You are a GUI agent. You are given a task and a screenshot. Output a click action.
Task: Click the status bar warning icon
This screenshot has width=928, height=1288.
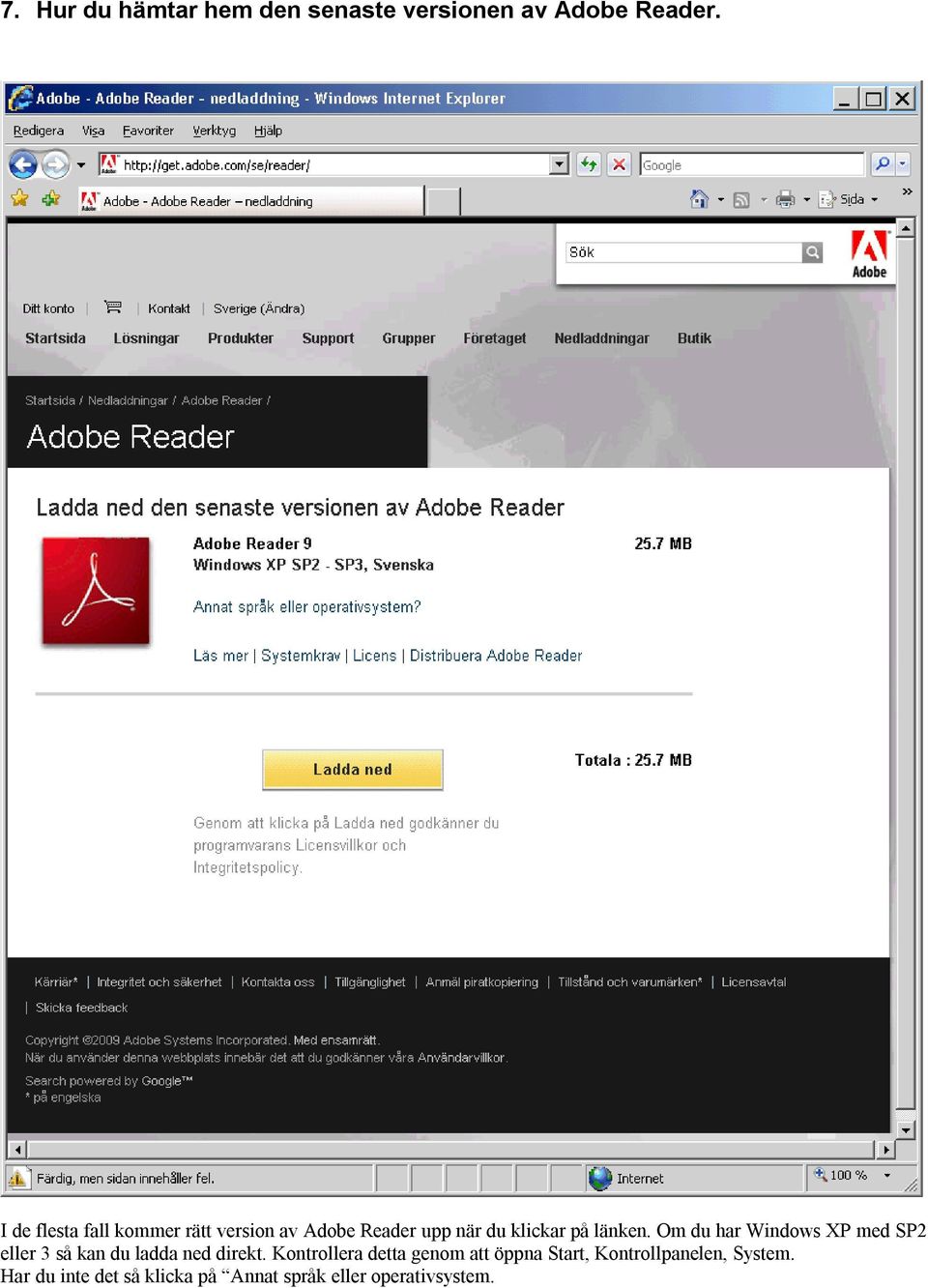tap(18, 1178)
